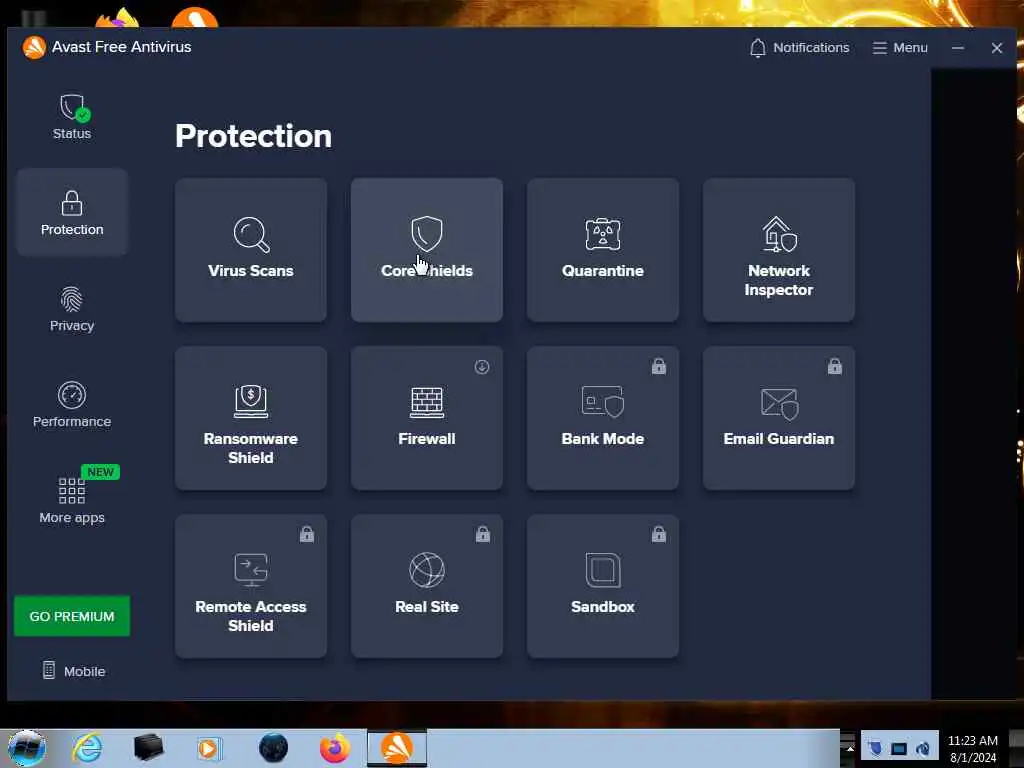Open the media player taskbar icon
Screen dimensions: 1024x768
click(x=210, y=748)
